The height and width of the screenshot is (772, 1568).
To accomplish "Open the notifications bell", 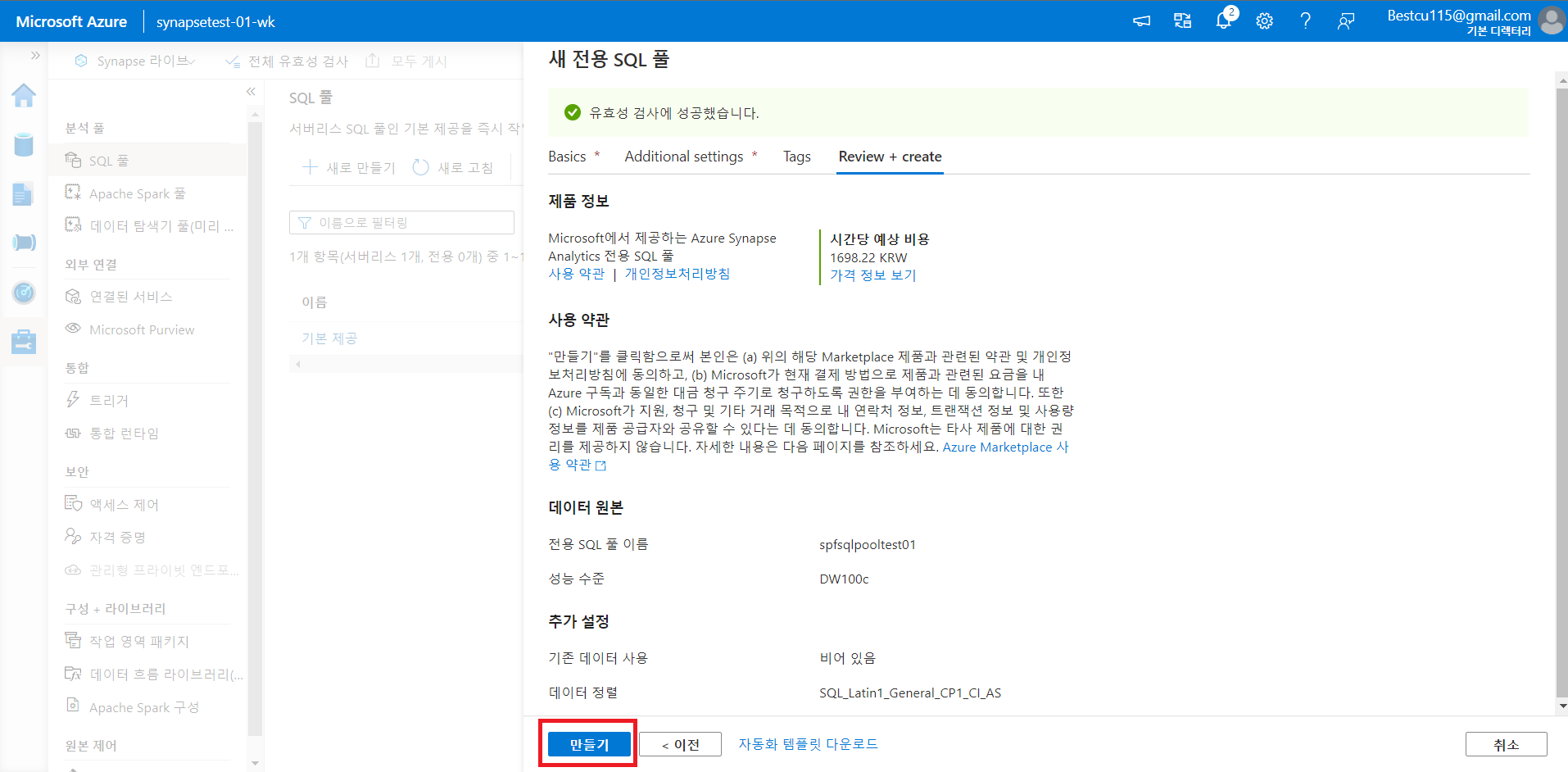I will pos(1223,20).
